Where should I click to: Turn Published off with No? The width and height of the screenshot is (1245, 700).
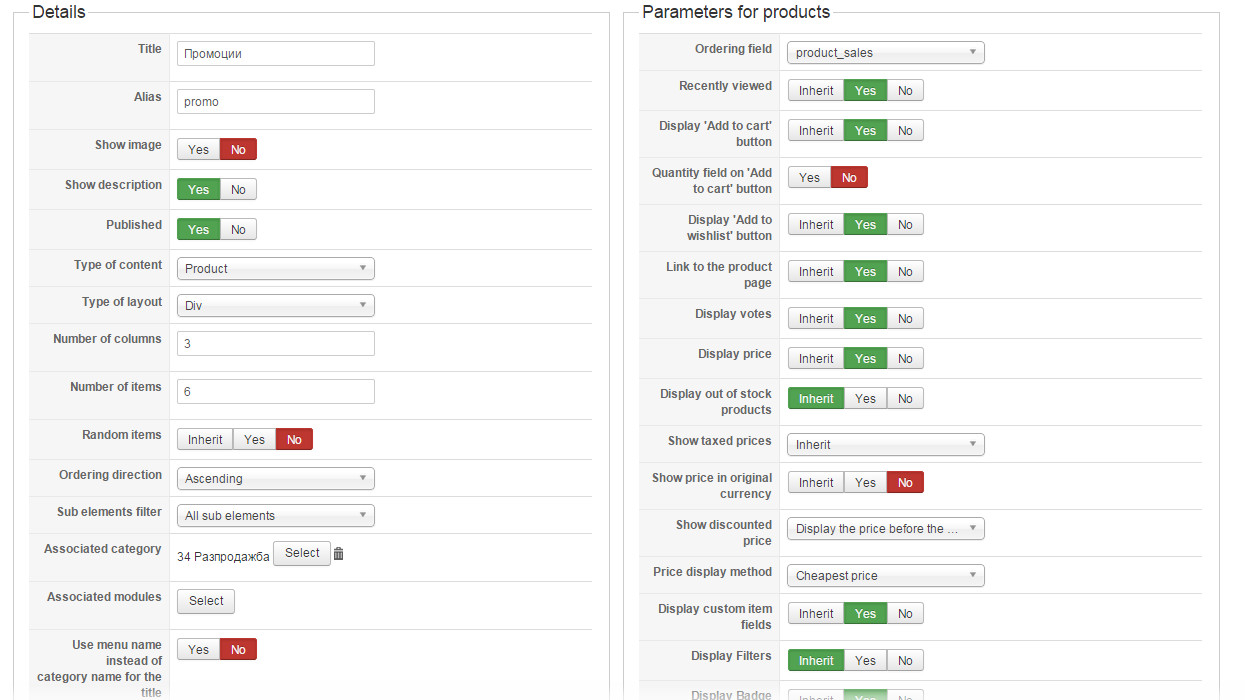238,229
